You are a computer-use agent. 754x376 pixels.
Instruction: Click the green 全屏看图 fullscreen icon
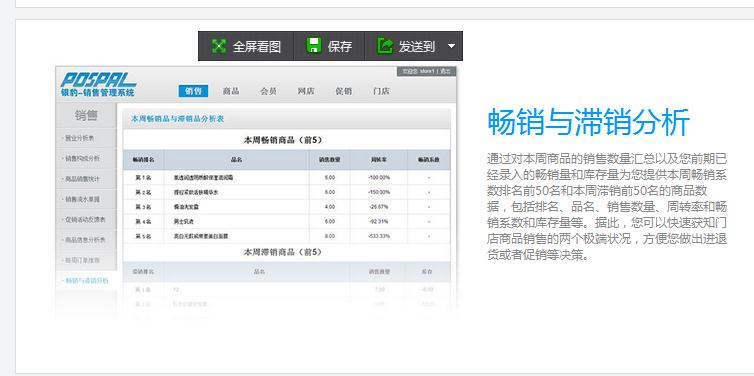click(219, 46)
